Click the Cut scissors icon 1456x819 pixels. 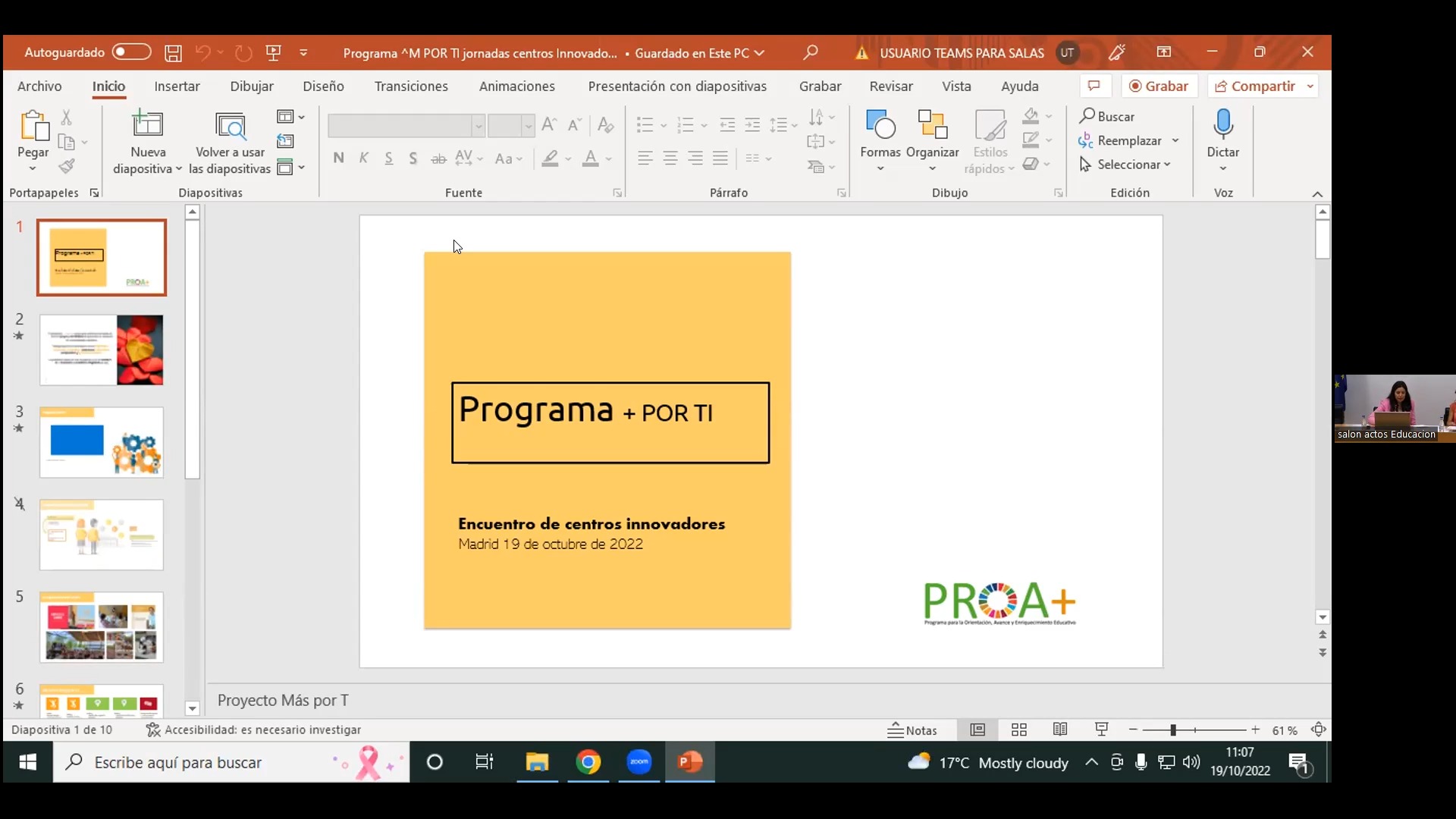point(67,117)
